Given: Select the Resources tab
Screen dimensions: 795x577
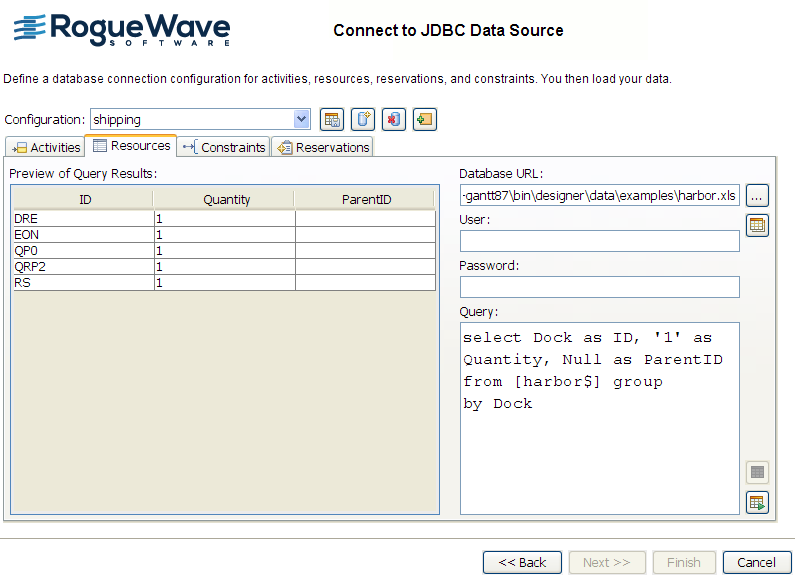Looking at the screenshot, I should pos(131,146).
